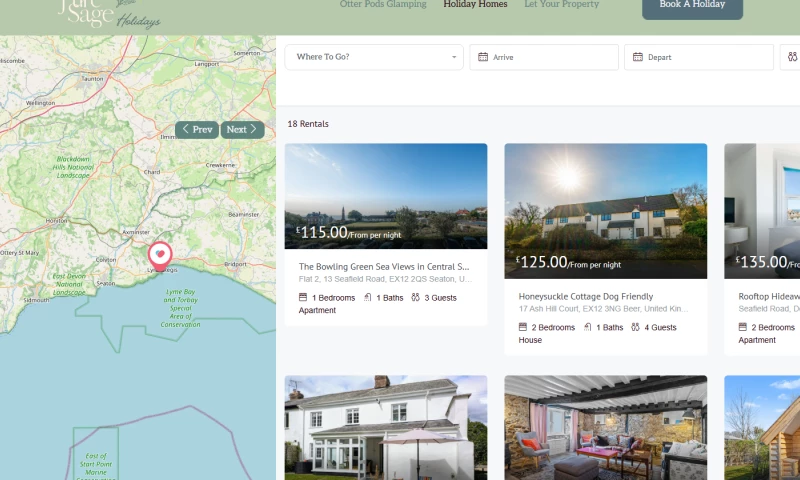The width and height of the screenshot is (800, 480).
Task: Click the 18 Rentals count text
Action: pos(308,124)
